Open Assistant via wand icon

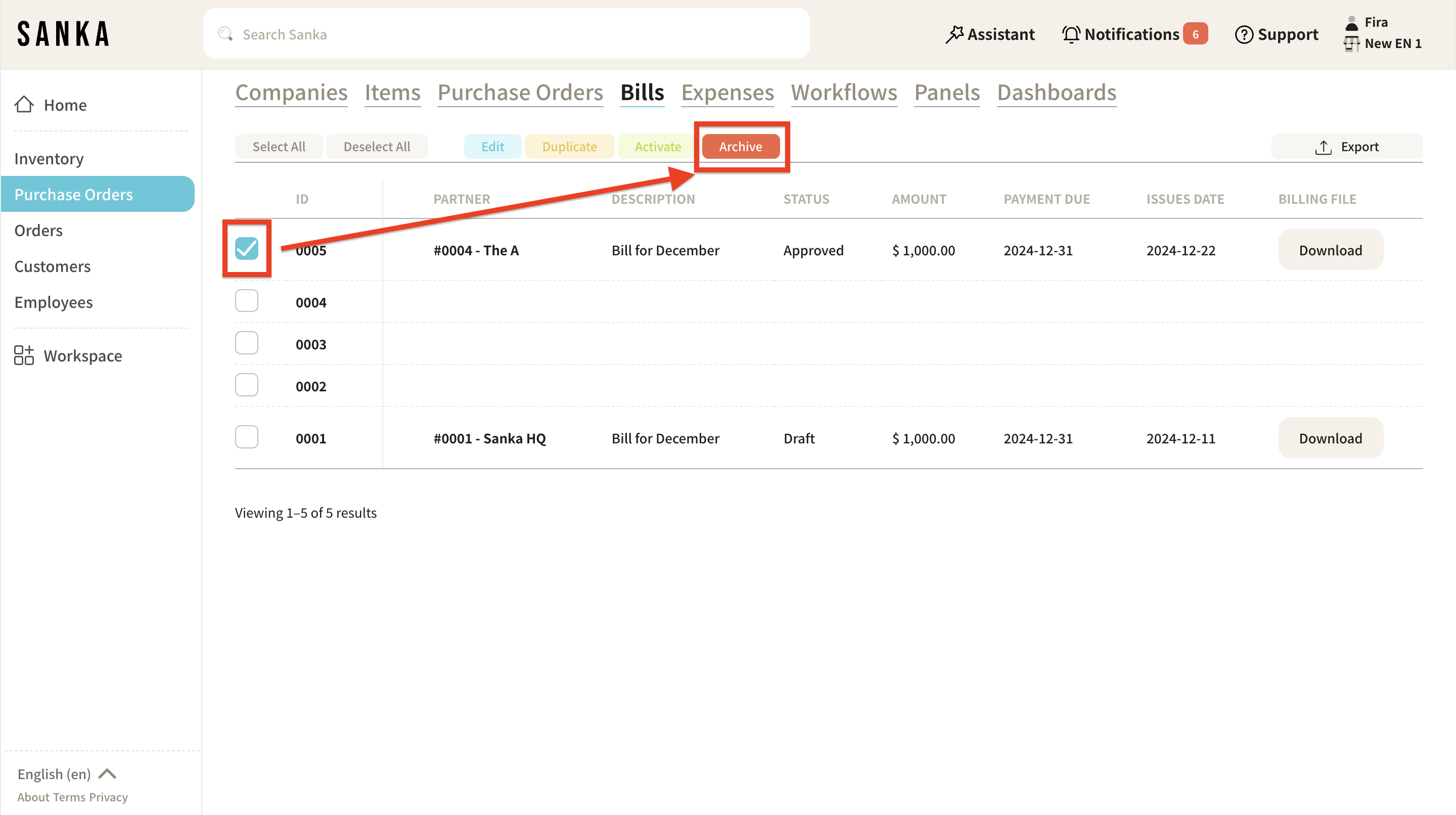tap(954, 34)
